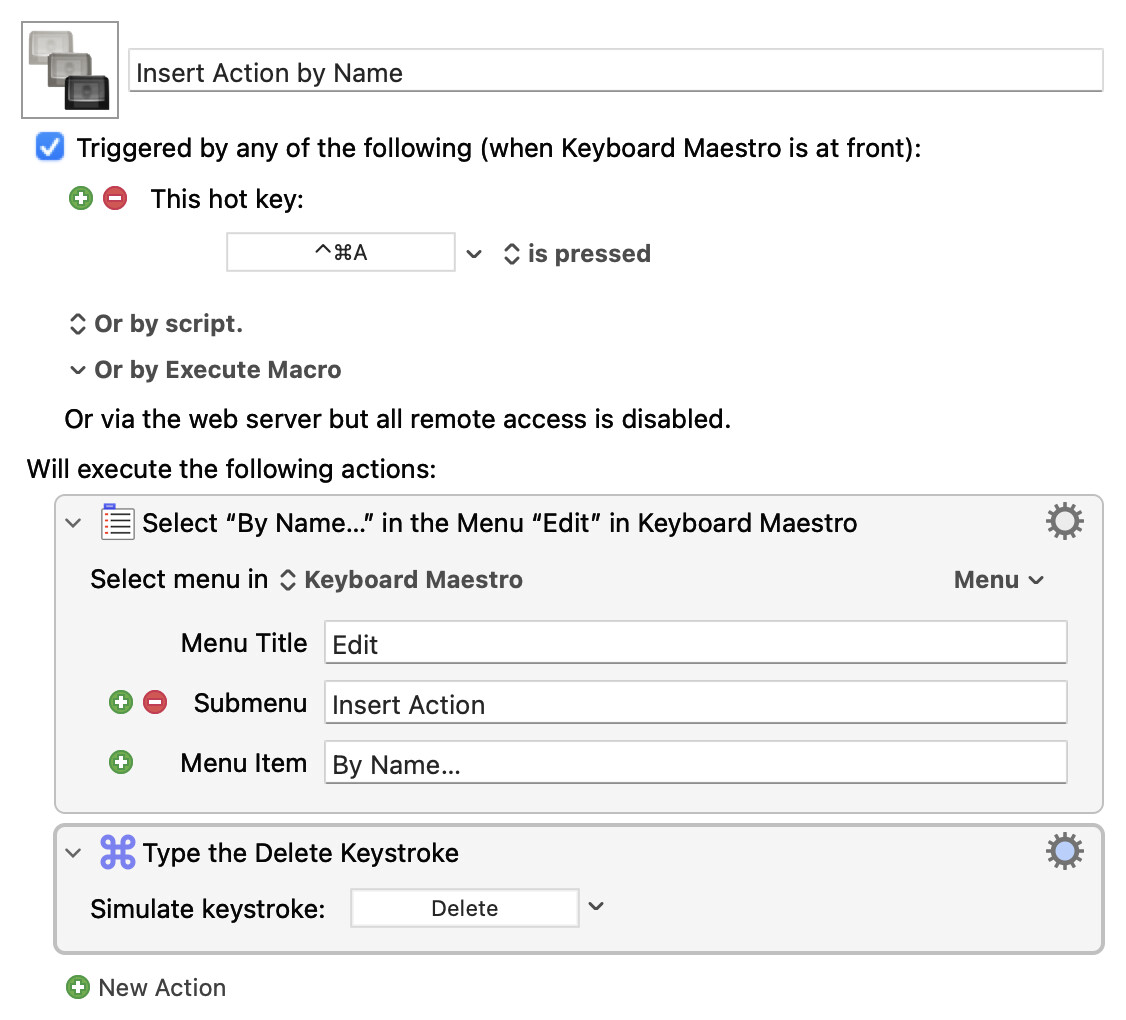Open gear menu for Select Menu action
Screen dimensions: 1126x1020
(x=1064, y=522)
